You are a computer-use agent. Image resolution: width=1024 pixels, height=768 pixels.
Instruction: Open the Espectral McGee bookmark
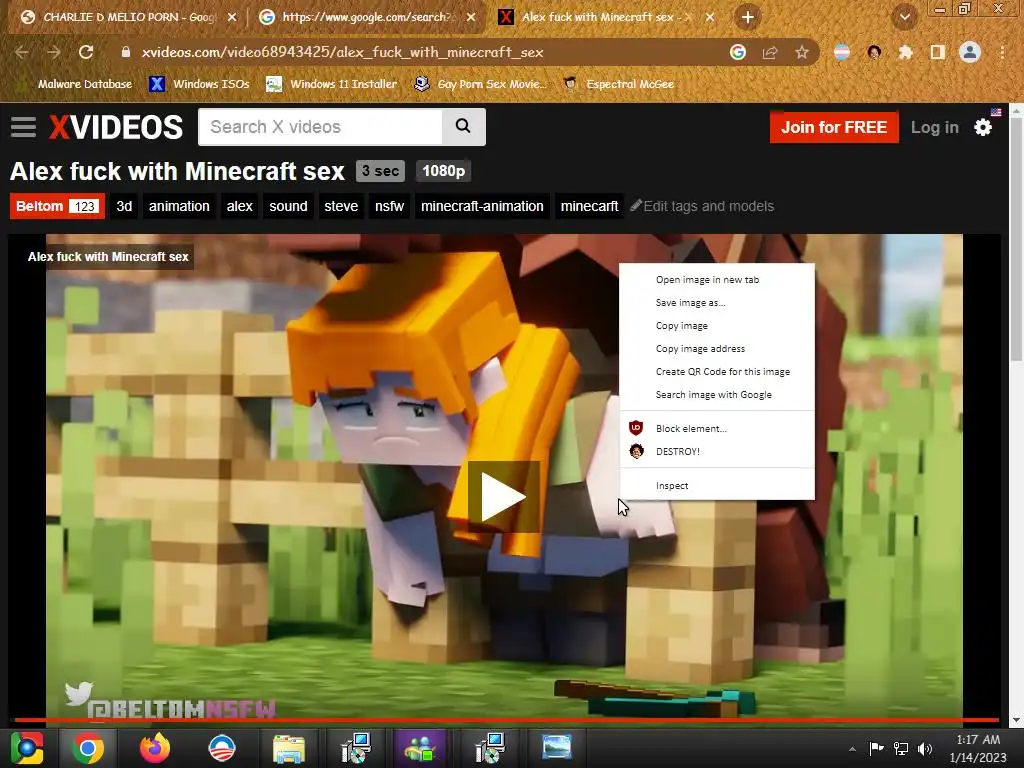pyautogui.click(x=618, y=84)
